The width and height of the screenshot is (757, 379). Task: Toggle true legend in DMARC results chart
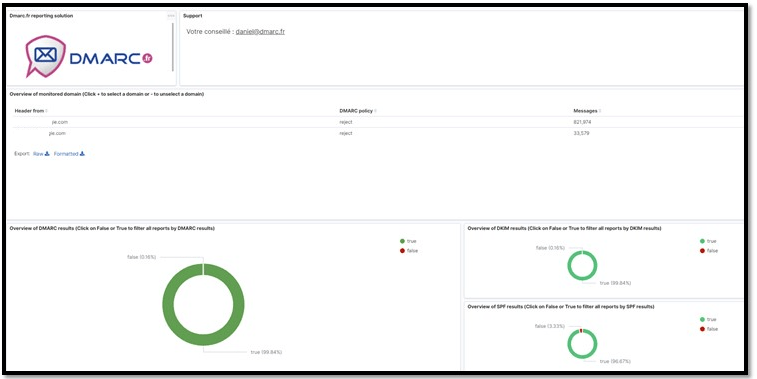point(408,241)
